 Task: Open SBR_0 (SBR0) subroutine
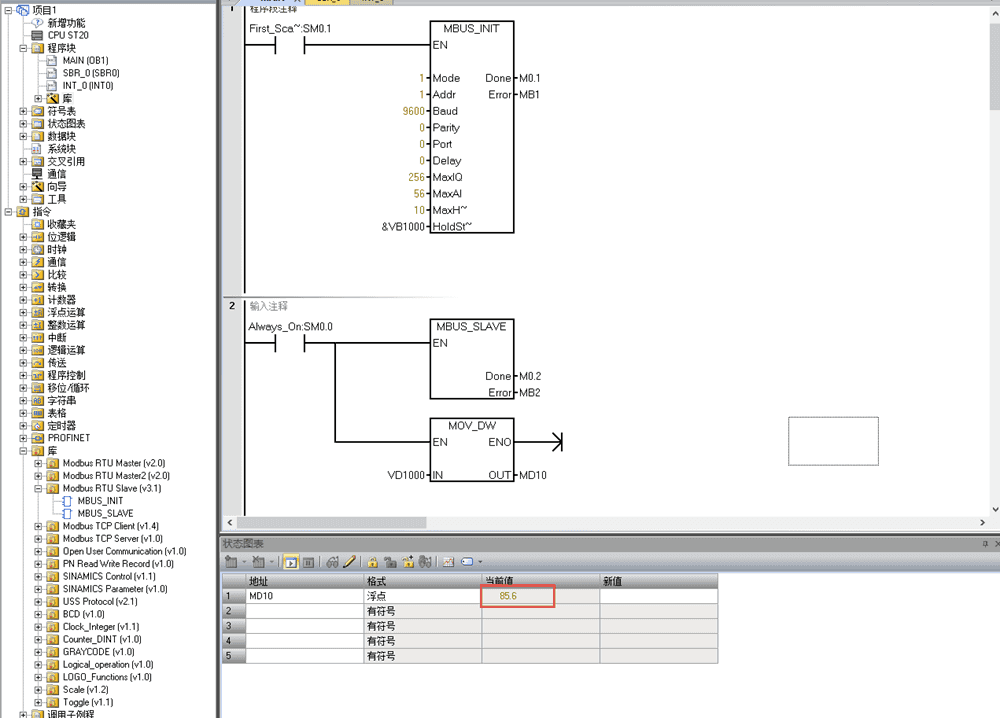point(90,73)
